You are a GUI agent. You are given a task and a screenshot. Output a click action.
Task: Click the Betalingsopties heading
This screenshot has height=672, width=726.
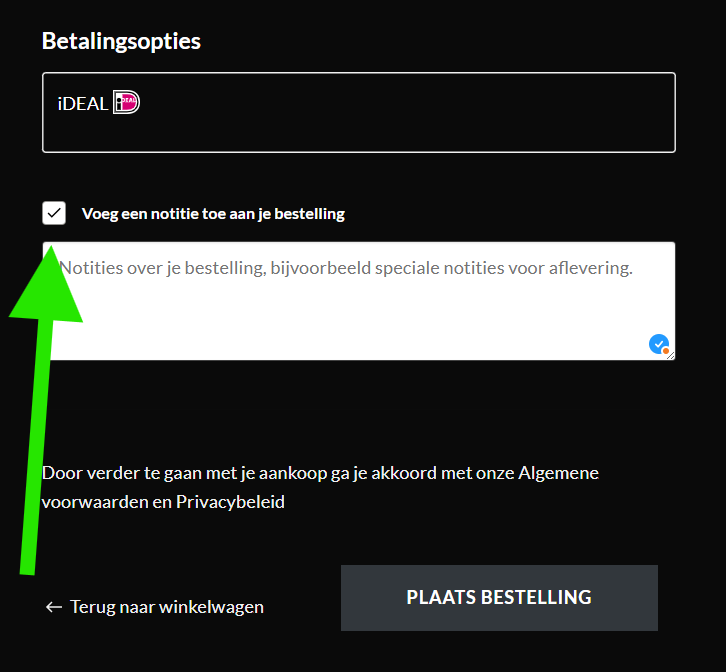tap(121, 41)
